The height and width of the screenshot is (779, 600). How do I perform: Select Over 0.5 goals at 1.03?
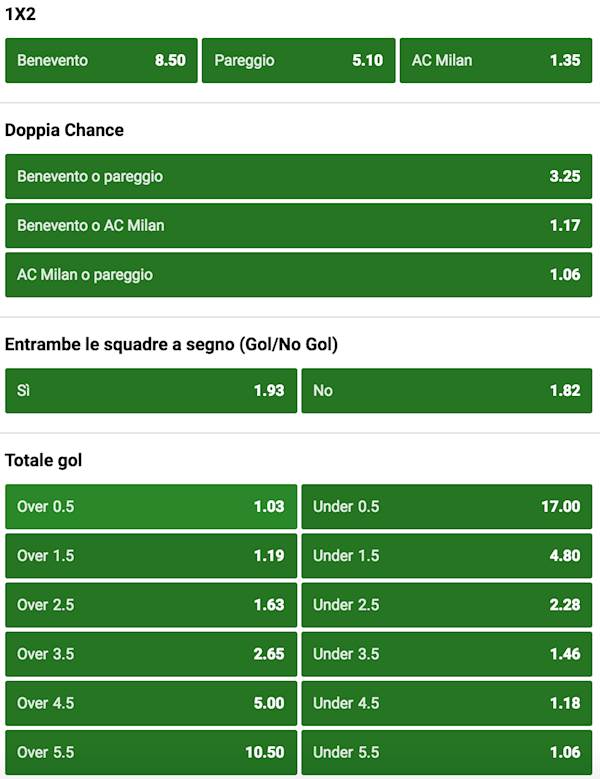pyautogui.click(x=151, y=506)
